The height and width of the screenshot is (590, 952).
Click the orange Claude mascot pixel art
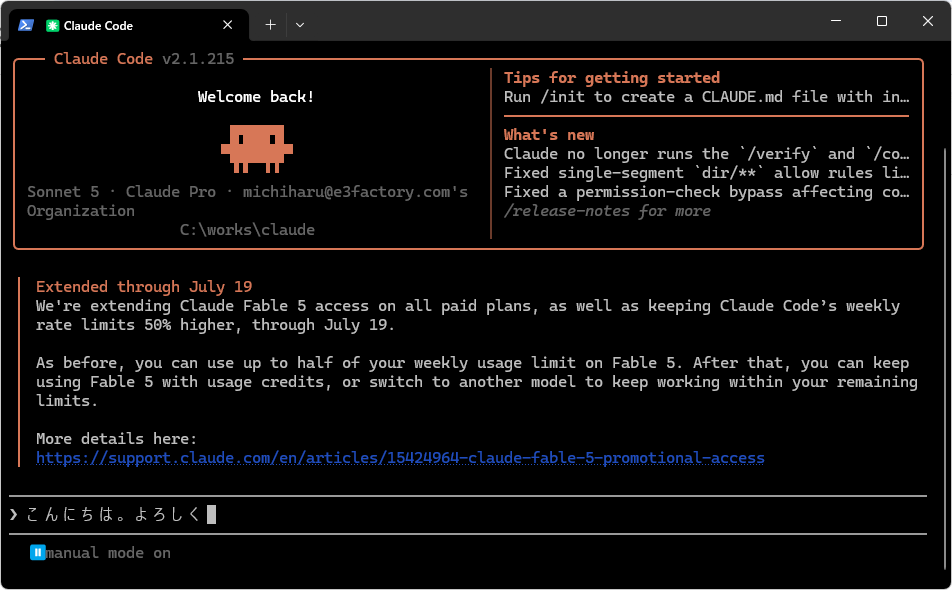tap(257, 149)
